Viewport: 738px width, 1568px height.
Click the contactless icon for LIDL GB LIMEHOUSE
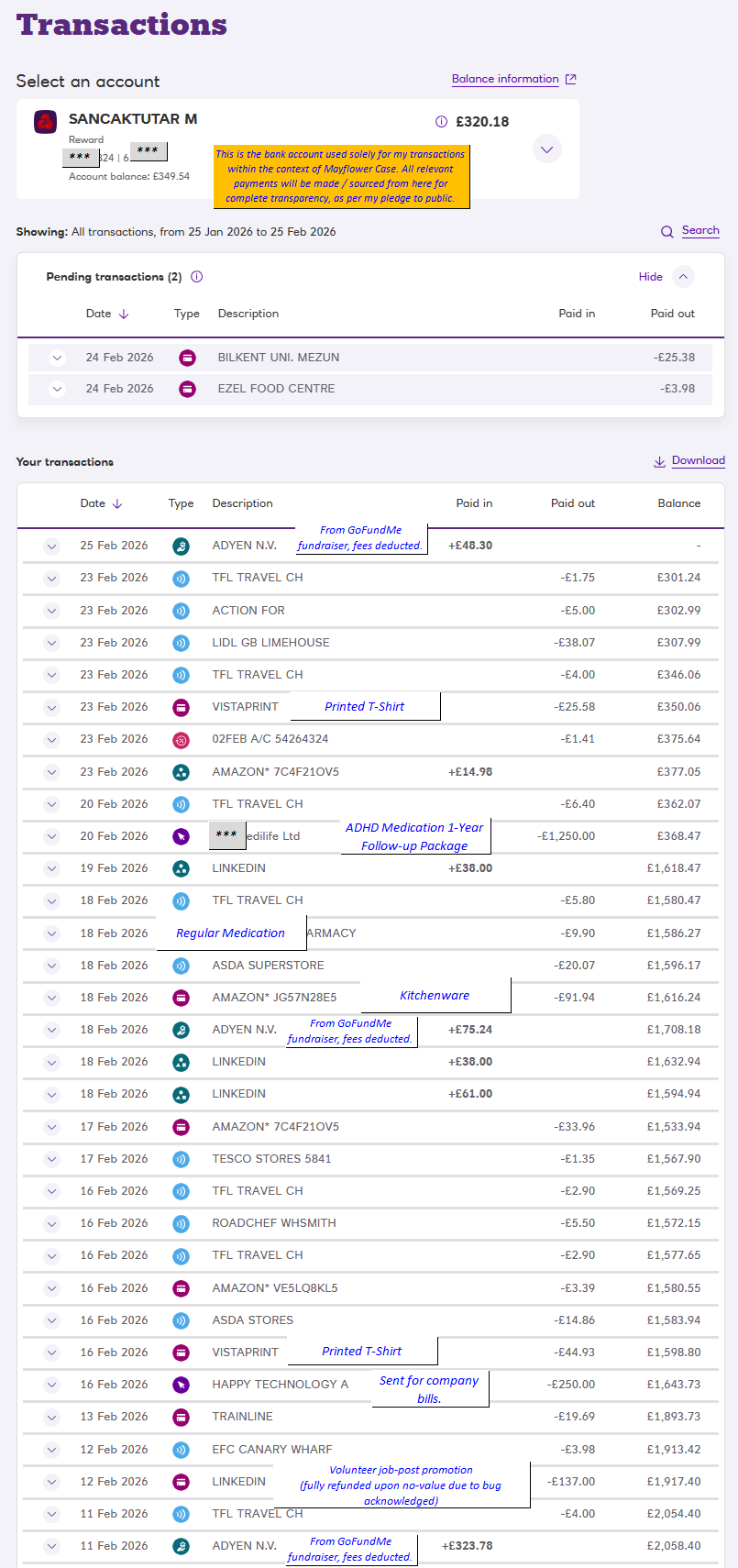click(182, 643)
